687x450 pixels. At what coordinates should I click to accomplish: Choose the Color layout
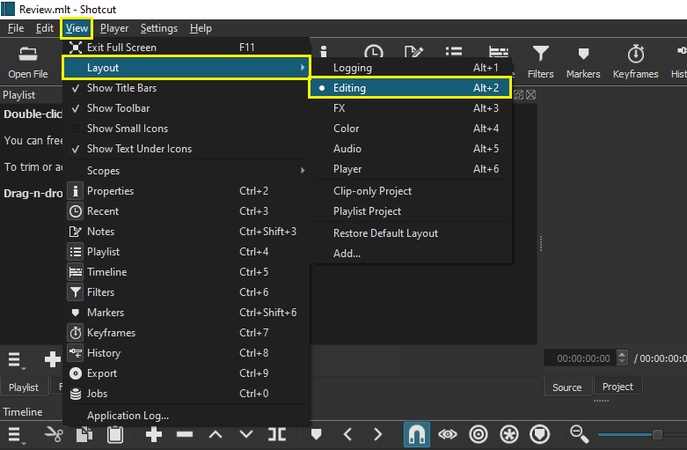point(411,128)
